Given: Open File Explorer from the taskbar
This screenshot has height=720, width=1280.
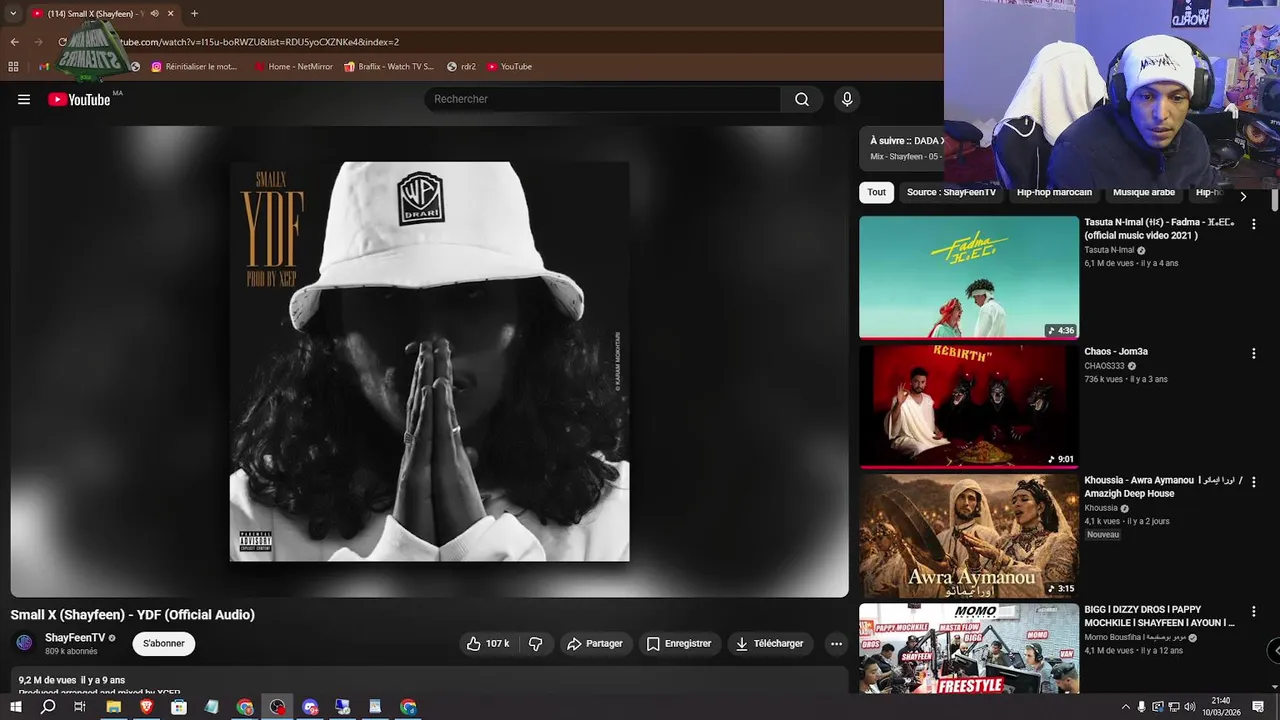Looking at the screenshot, I should tap(114, 707).
